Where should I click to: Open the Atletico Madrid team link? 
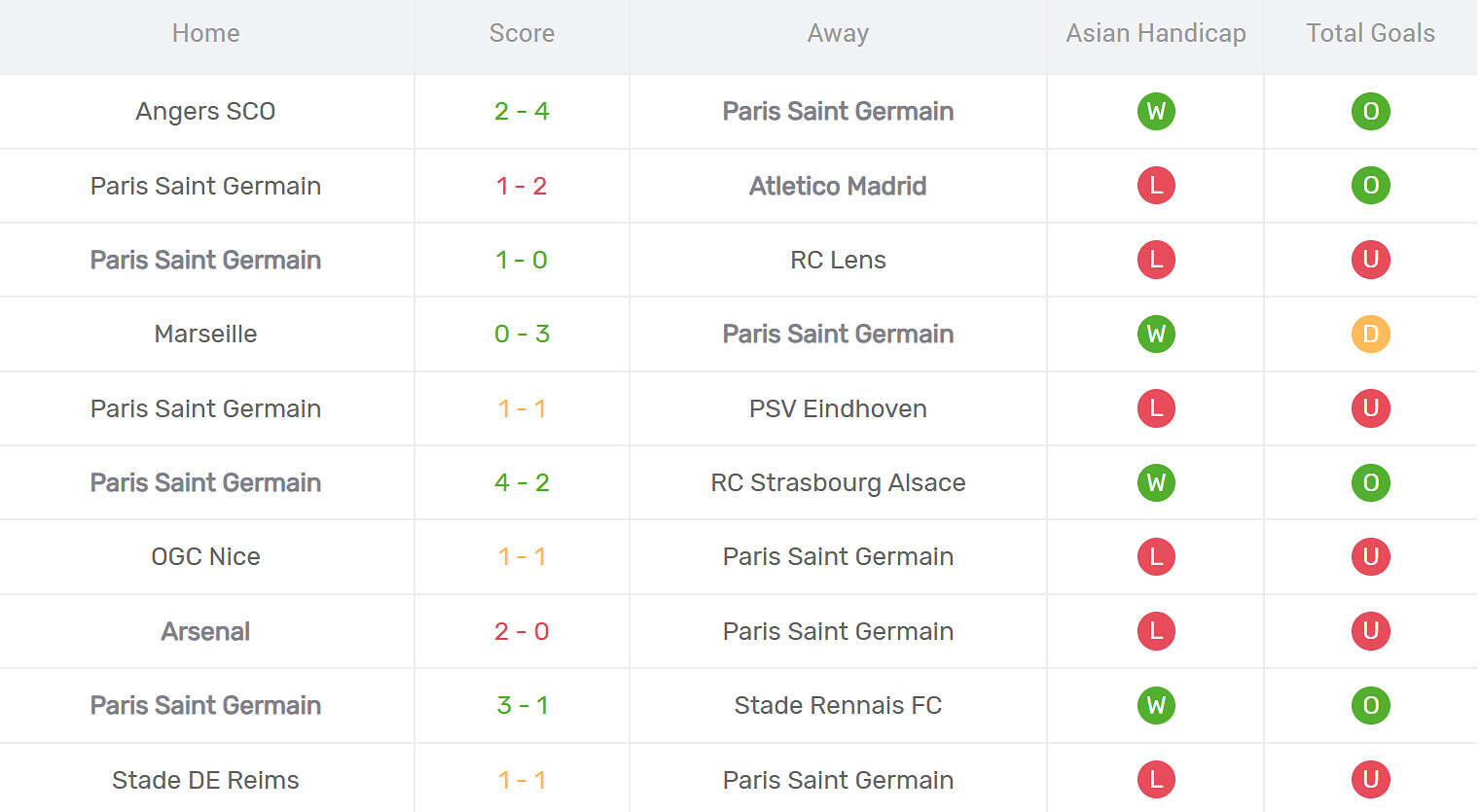coord(838,186)
